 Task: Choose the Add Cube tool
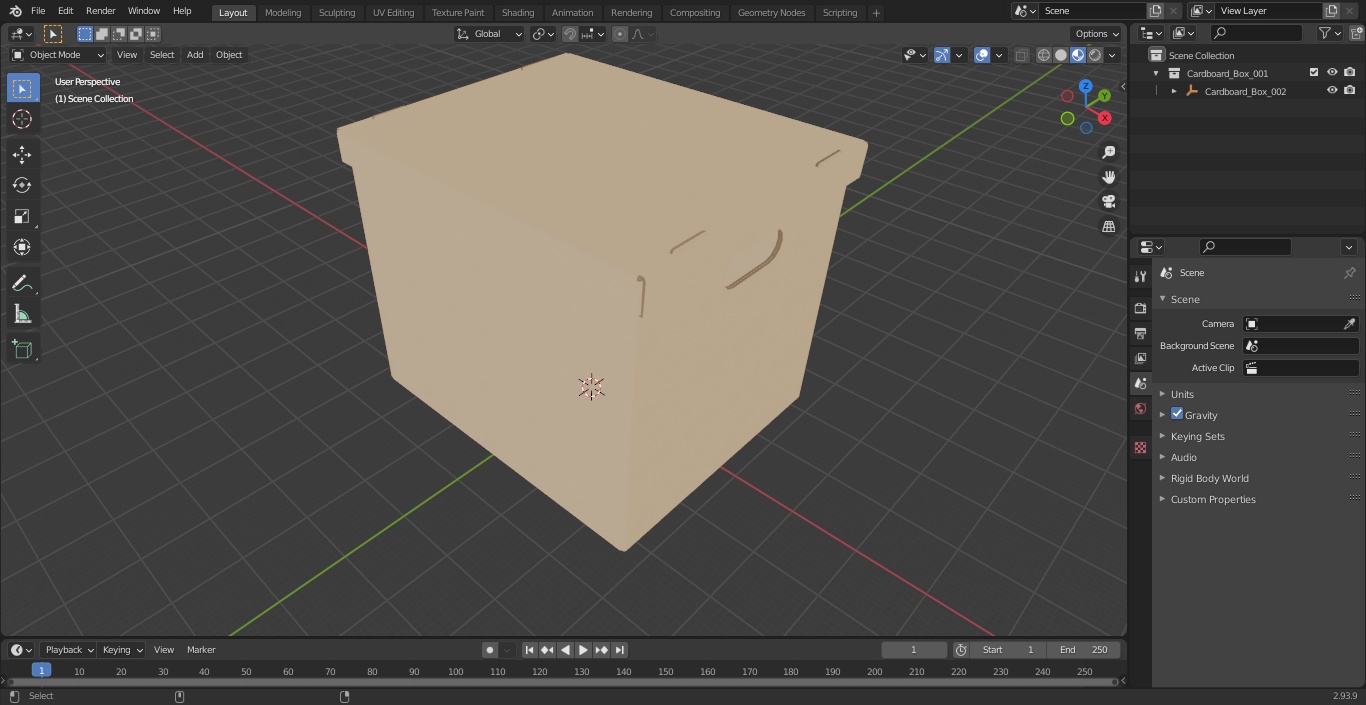point(22,349)
